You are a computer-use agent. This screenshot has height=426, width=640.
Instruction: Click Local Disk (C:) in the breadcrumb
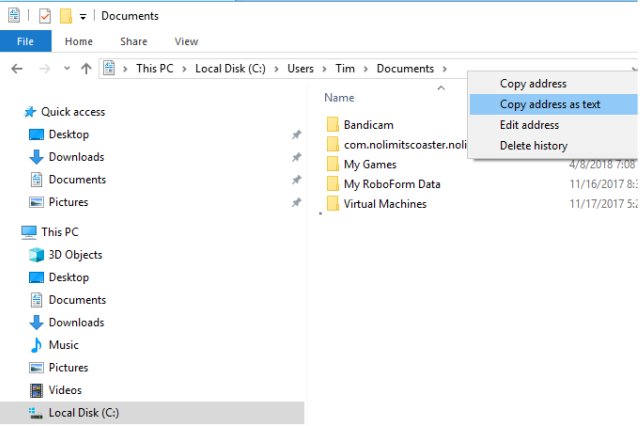click(230, 68)
